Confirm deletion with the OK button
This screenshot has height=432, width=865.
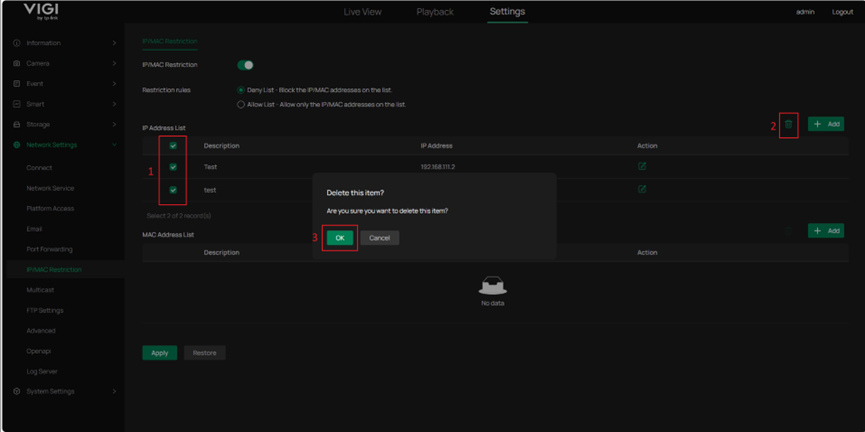tap(340, 238)
